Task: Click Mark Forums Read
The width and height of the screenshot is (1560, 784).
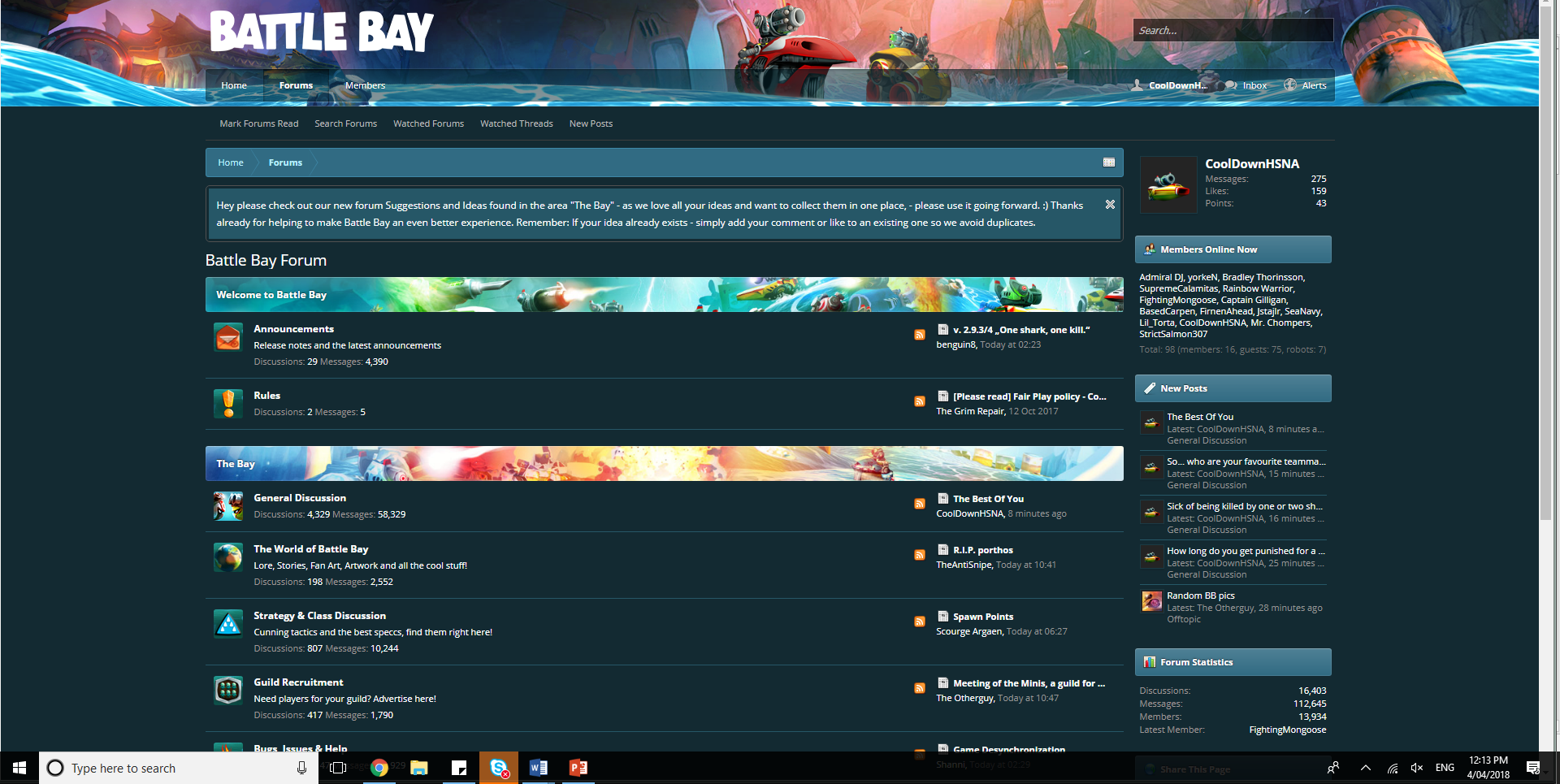Action: (x=259, y=123)
